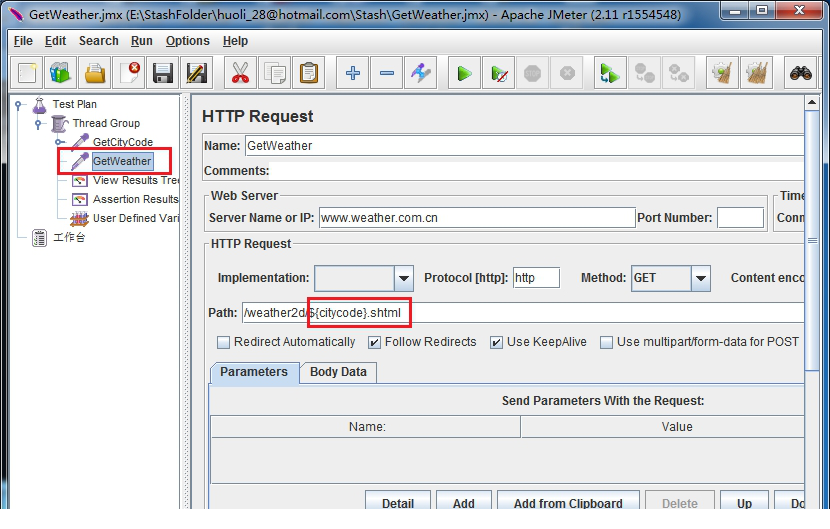Click the Remote Shutdown All icon

(x=678, y=73)
